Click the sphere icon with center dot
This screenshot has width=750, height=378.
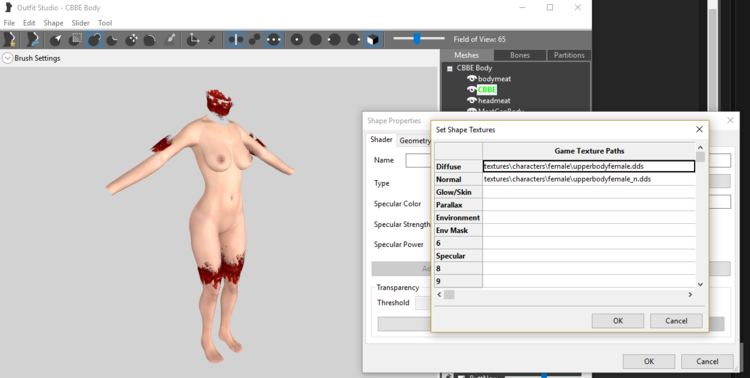[x=297, y=40]
